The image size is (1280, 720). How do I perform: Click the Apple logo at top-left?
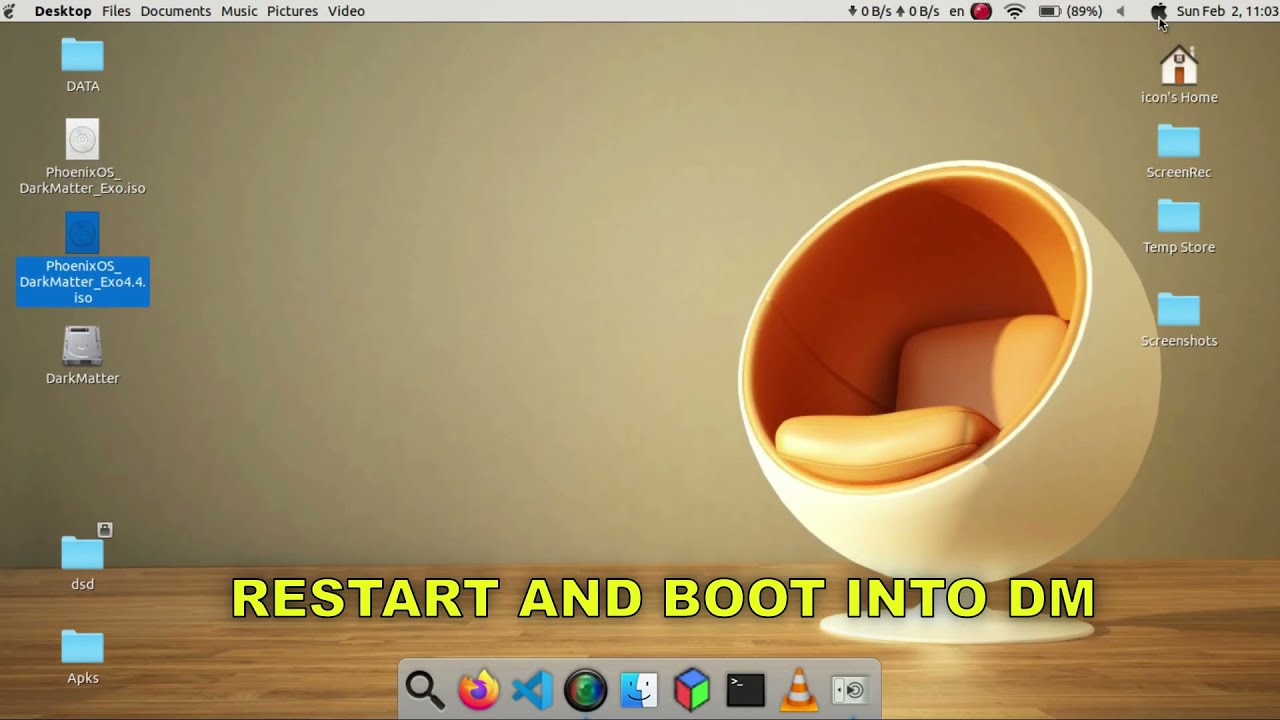(10, 11)
